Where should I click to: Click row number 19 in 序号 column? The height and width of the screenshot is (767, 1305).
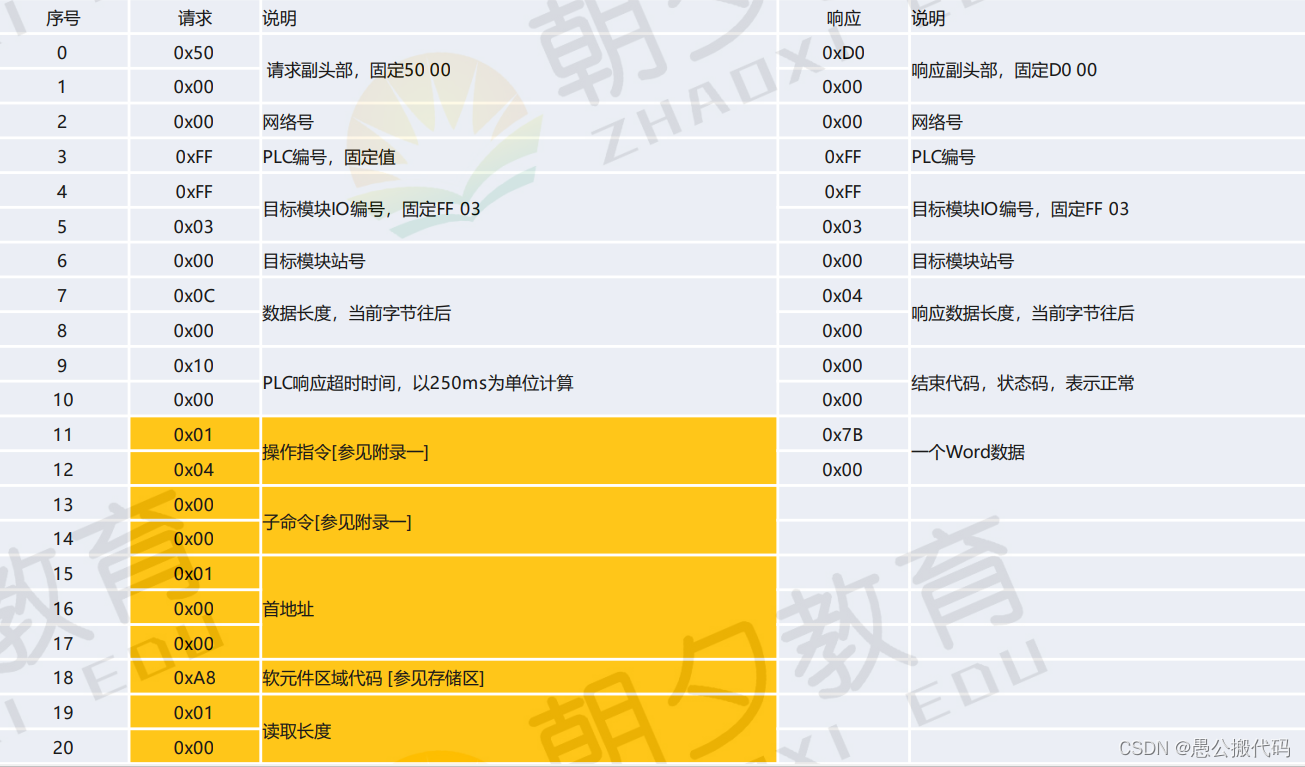click(63, 713)
